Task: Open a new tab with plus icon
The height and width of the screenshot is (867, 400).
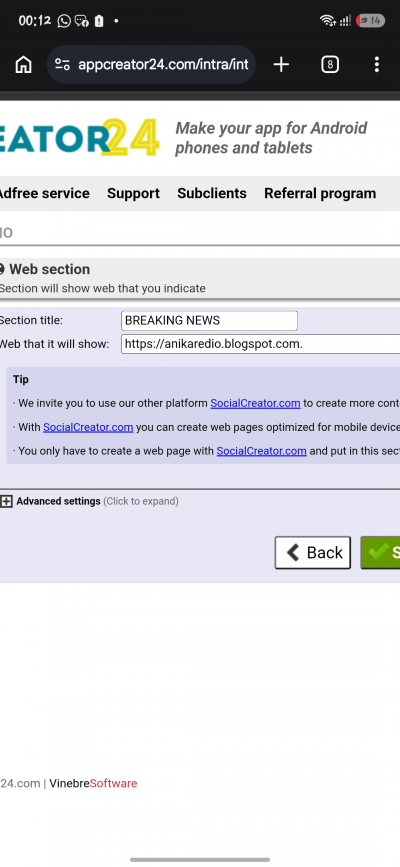Action: (281, 65)
